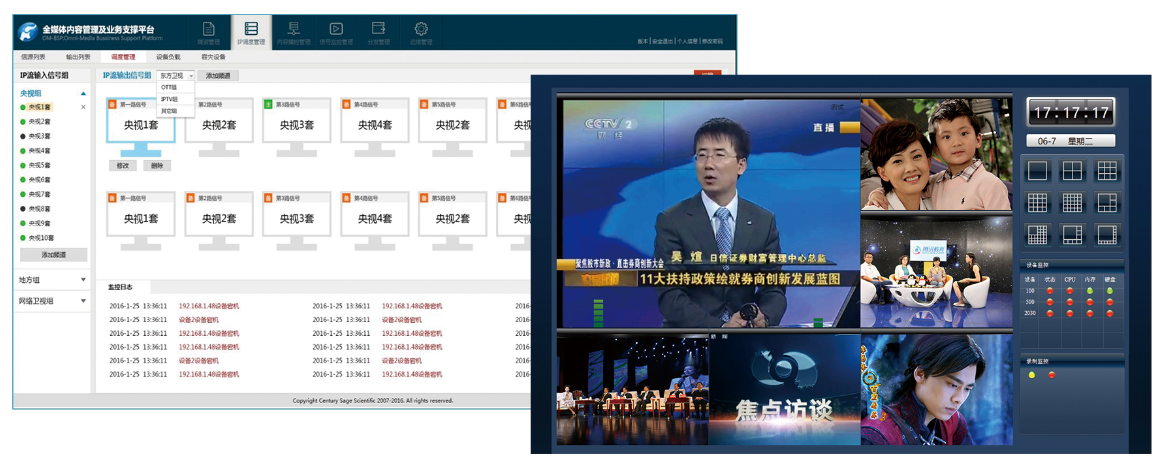The width and height of the screenshot is (1167, 474).
Task: Switch to the 设备负载 tab
Action: tap(168, 57)
